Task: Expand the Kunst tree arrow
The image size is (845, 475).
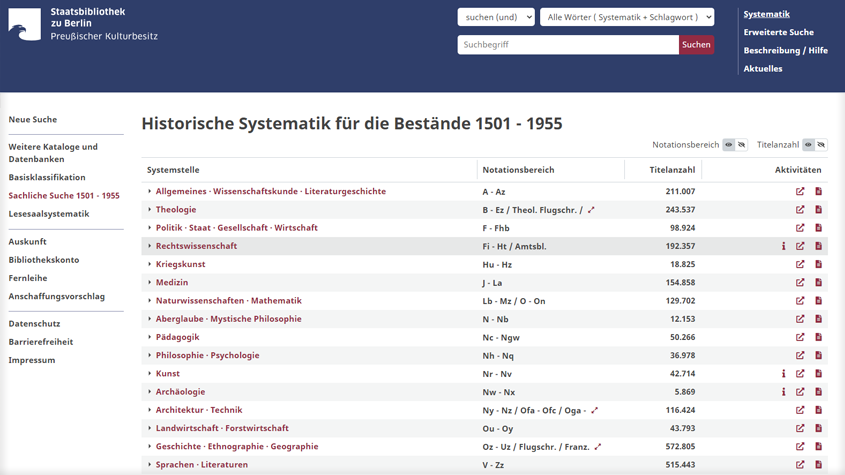Action: (149, 374)
